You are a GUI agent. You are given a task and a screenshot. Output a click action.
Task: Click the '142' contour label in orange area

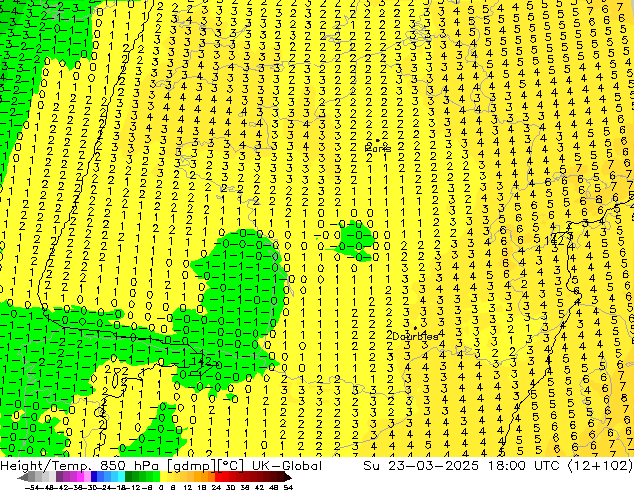point(552,241)
